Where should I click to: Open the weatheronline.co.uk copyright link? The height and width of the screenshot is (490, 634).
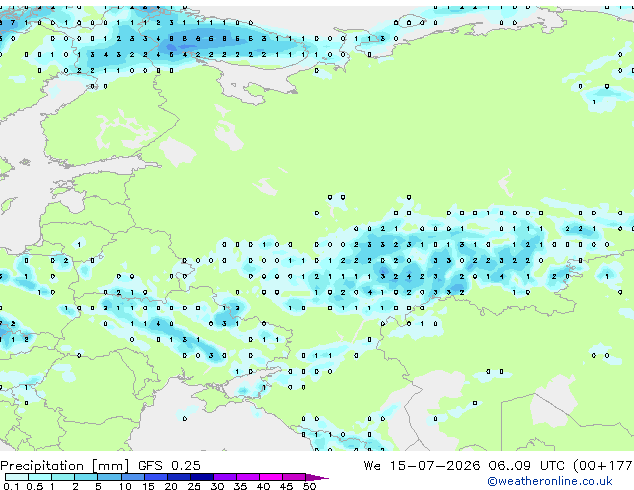[550, 481]
